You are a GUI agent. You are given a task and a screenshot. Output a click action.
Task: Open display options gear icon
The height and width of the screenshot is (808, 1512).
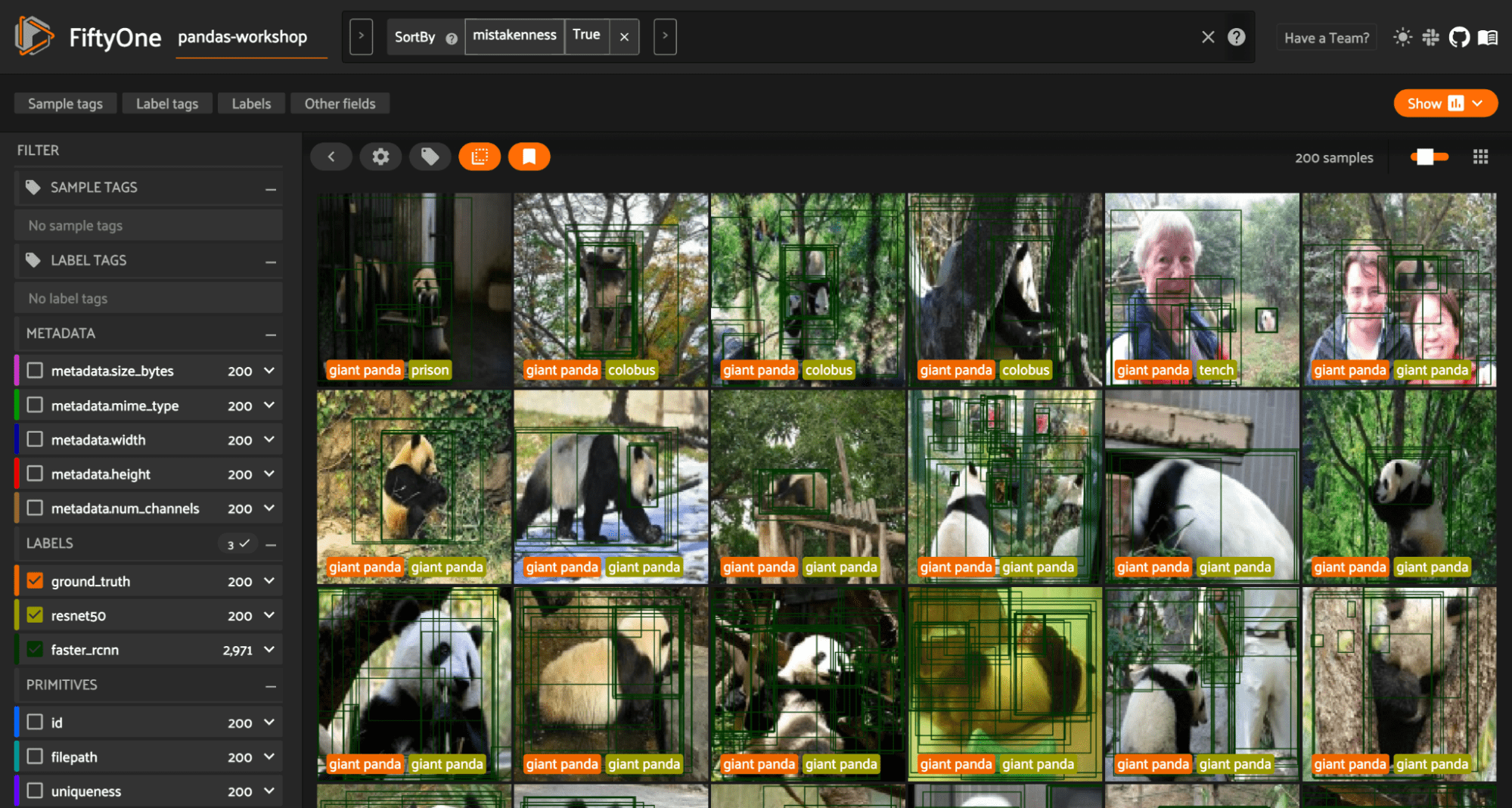tap(380, 157)
